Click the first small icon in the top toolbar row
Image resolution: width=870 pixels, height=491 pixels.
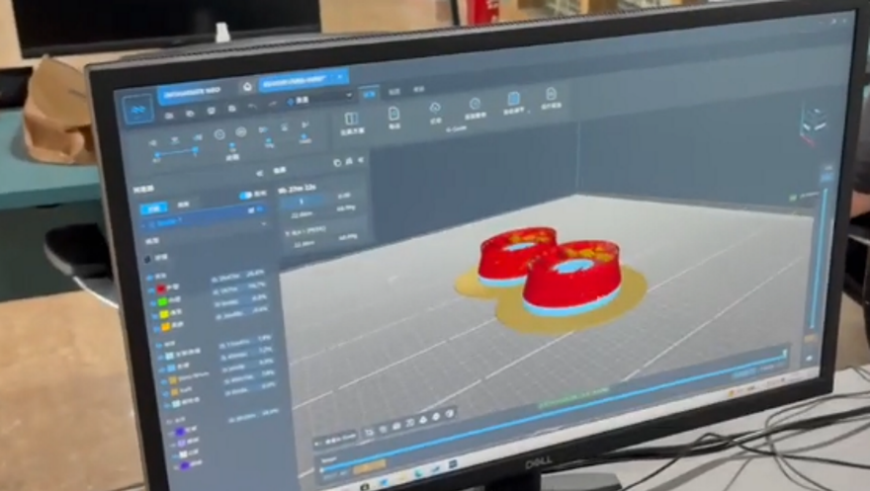click(x=169, y=115)
